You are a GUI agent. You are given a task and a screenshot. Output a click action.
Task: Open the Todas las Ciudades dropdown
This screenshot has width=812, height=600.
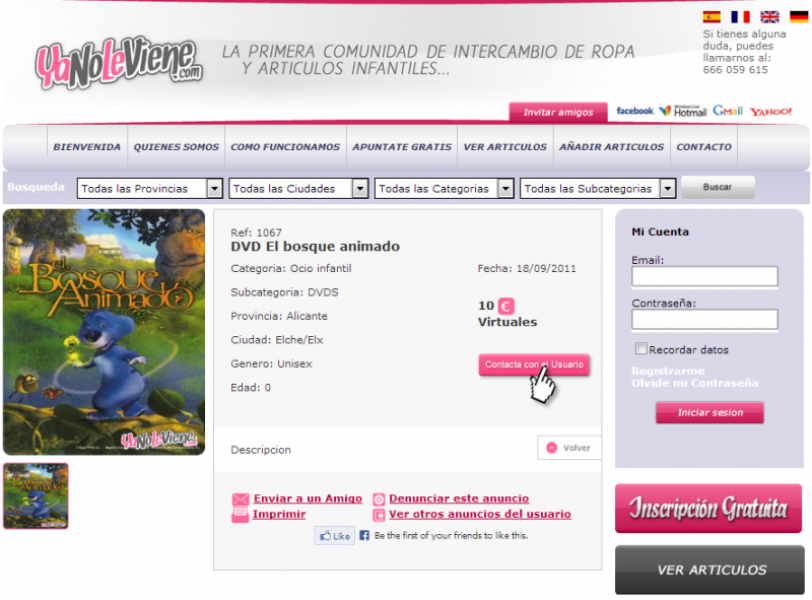pos(299,188)
